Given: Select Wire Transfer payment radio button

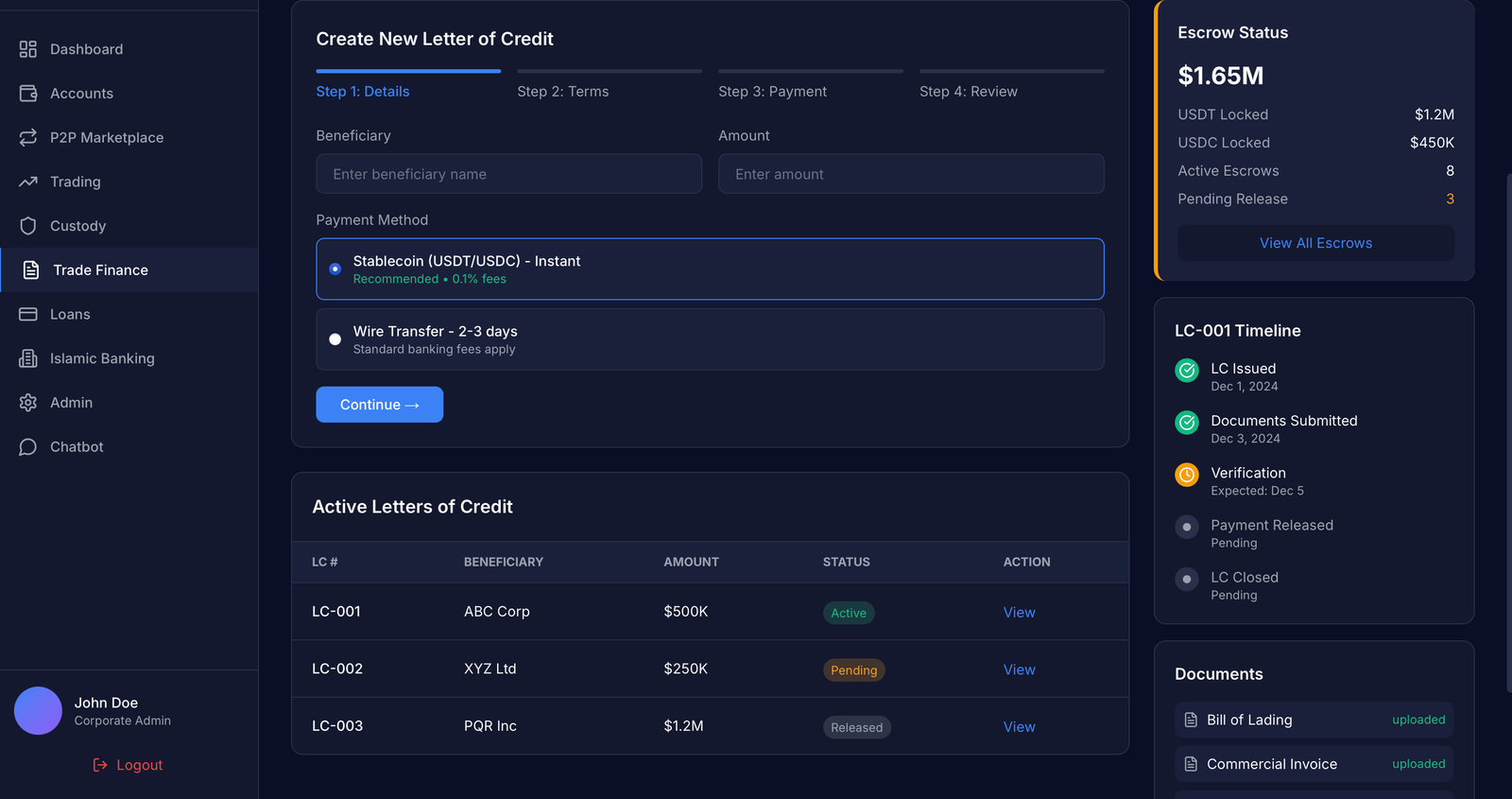Looking at the screenshot, I should click(x=335, y=339).
